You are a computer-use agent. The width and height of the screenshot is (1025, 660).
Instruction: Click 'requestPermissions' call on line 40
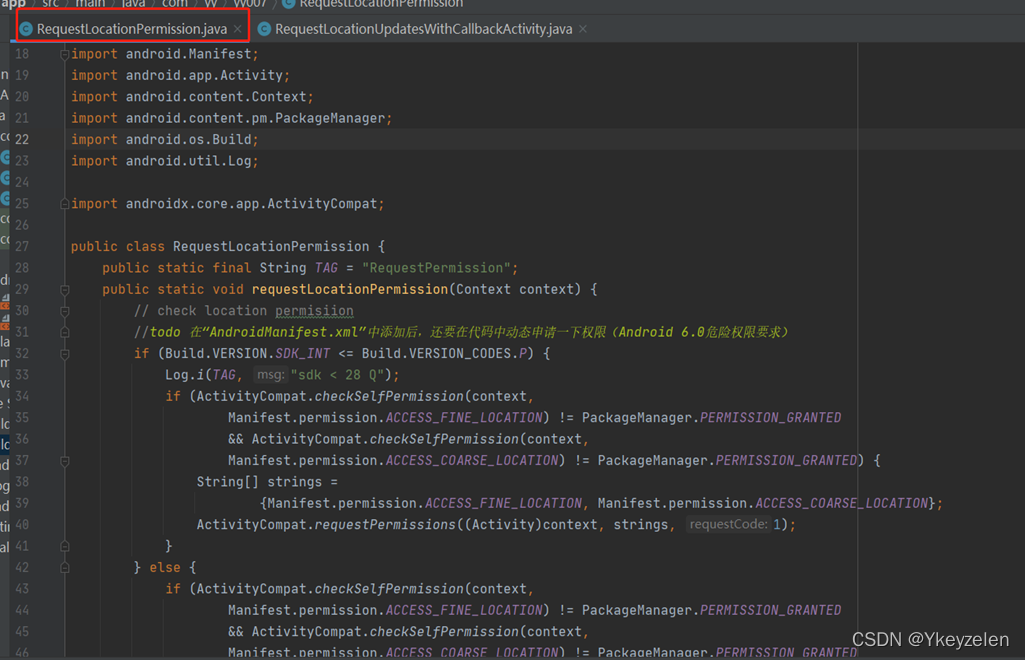coord(385,525)
